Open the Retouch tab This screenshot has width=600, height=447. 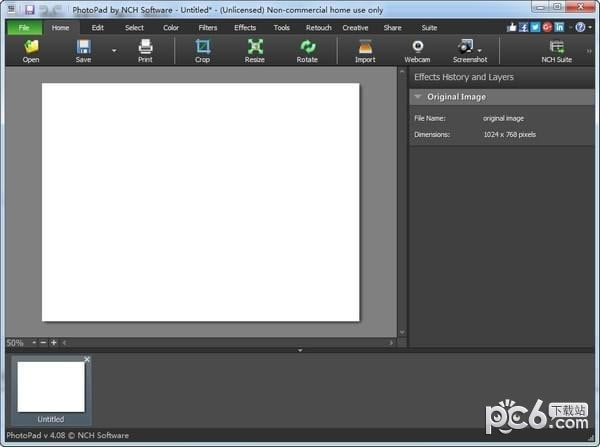pos(318,28)
